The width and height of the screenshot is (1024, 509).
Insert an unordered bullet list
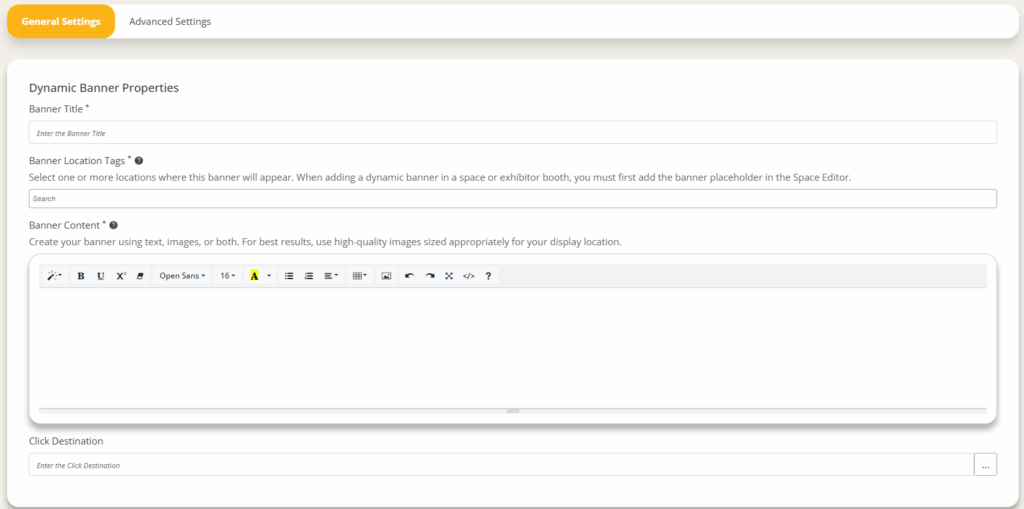pyautogui.click(x=289, y=276)
